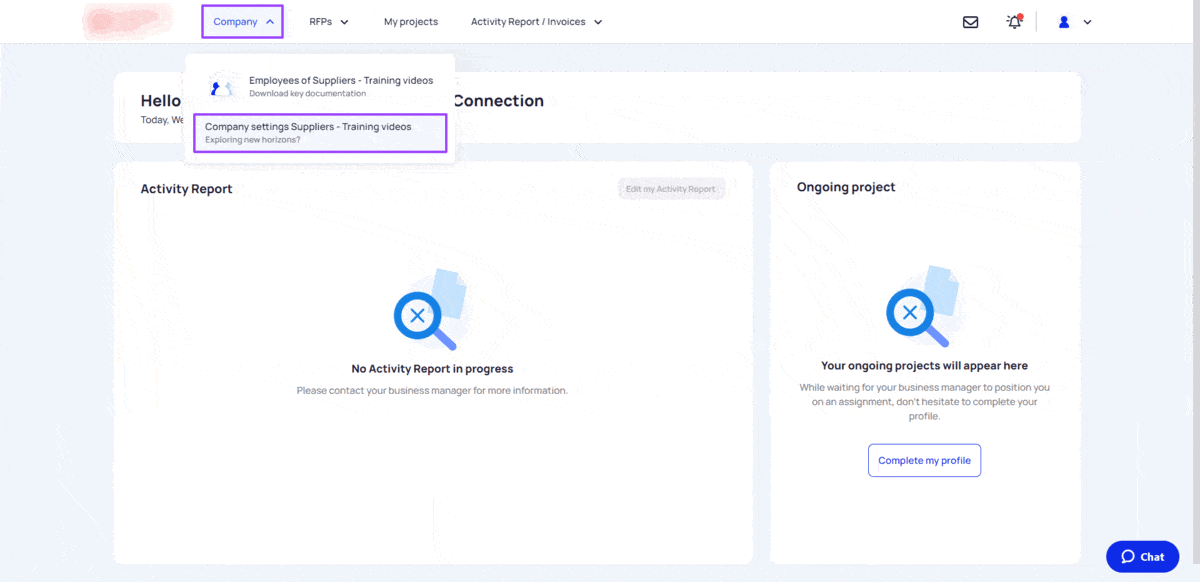Click 'Please contact your business manager' text
The height and width of the screenshot is (582, 1200).
432,390
